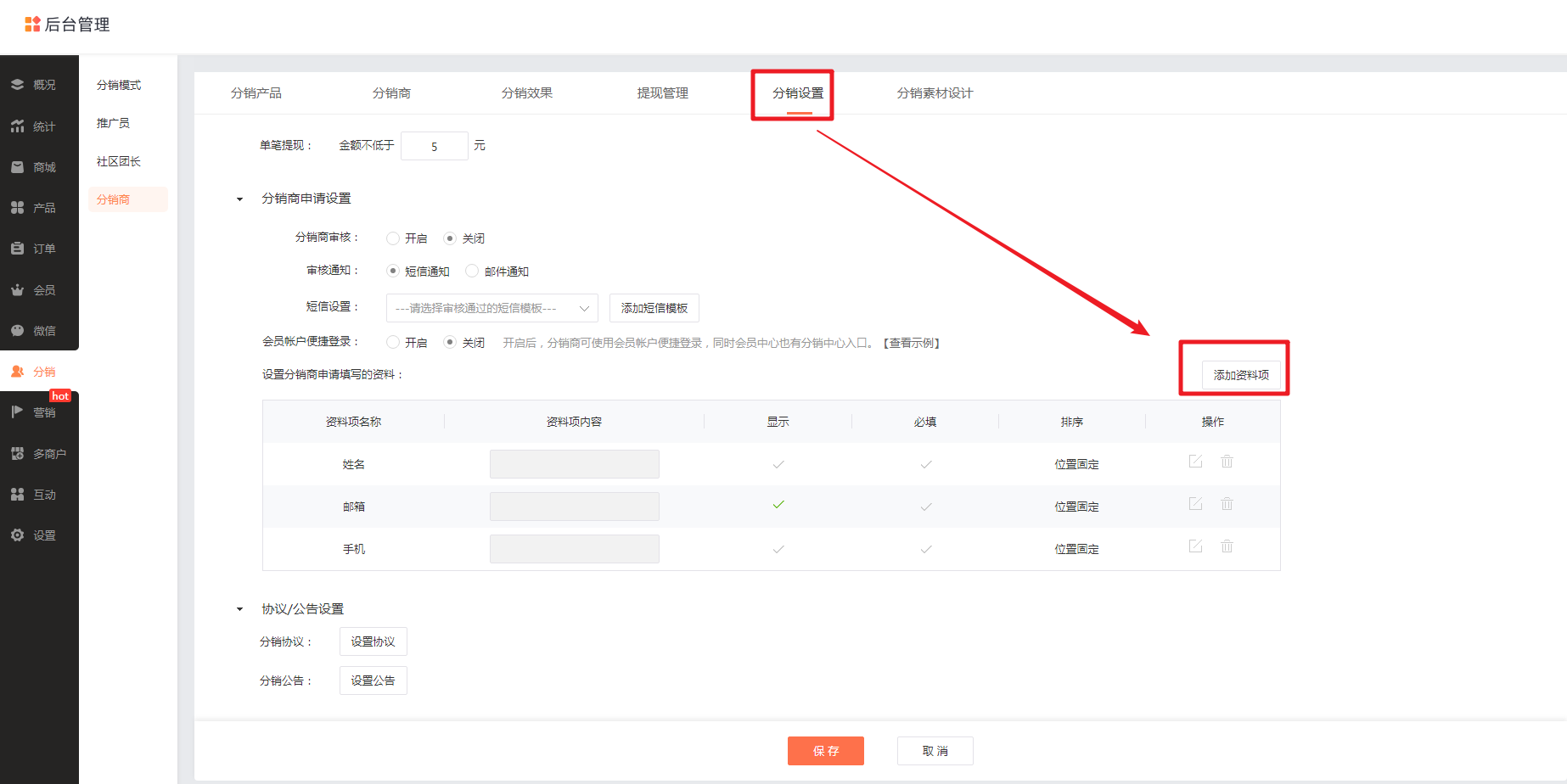This screenshot has height=784, width=1567.
Task: Open the 提现管理 tab
Action: (x=663, y=93)
